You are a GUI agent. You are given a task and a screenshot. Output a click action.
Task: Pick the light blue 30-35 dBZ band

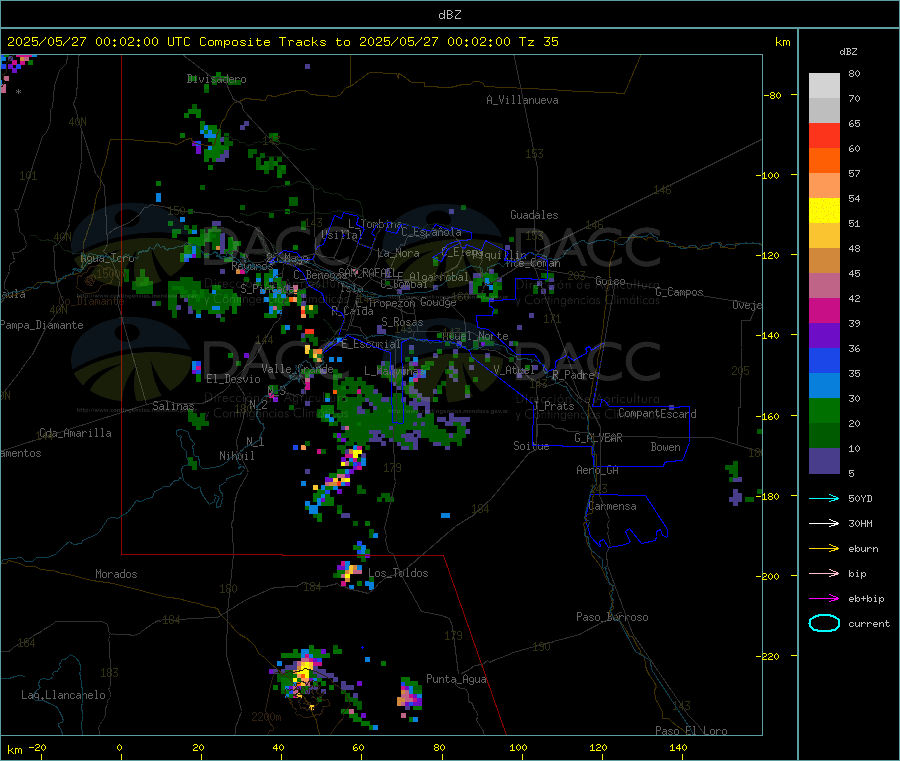pyautogui.click(x=824, y=386)
